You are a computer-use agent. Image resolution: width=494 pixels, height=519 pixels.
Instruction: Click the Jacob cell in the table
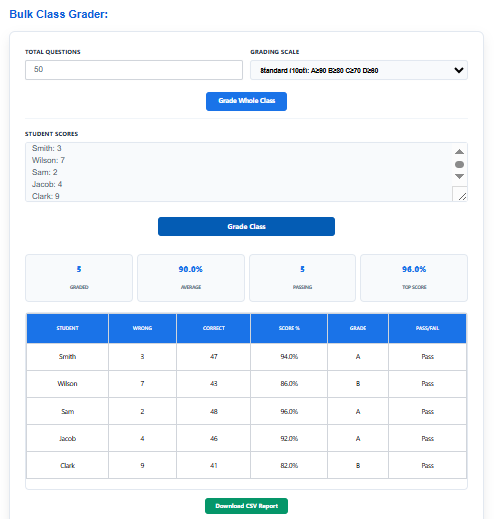(x=67, y=438)
